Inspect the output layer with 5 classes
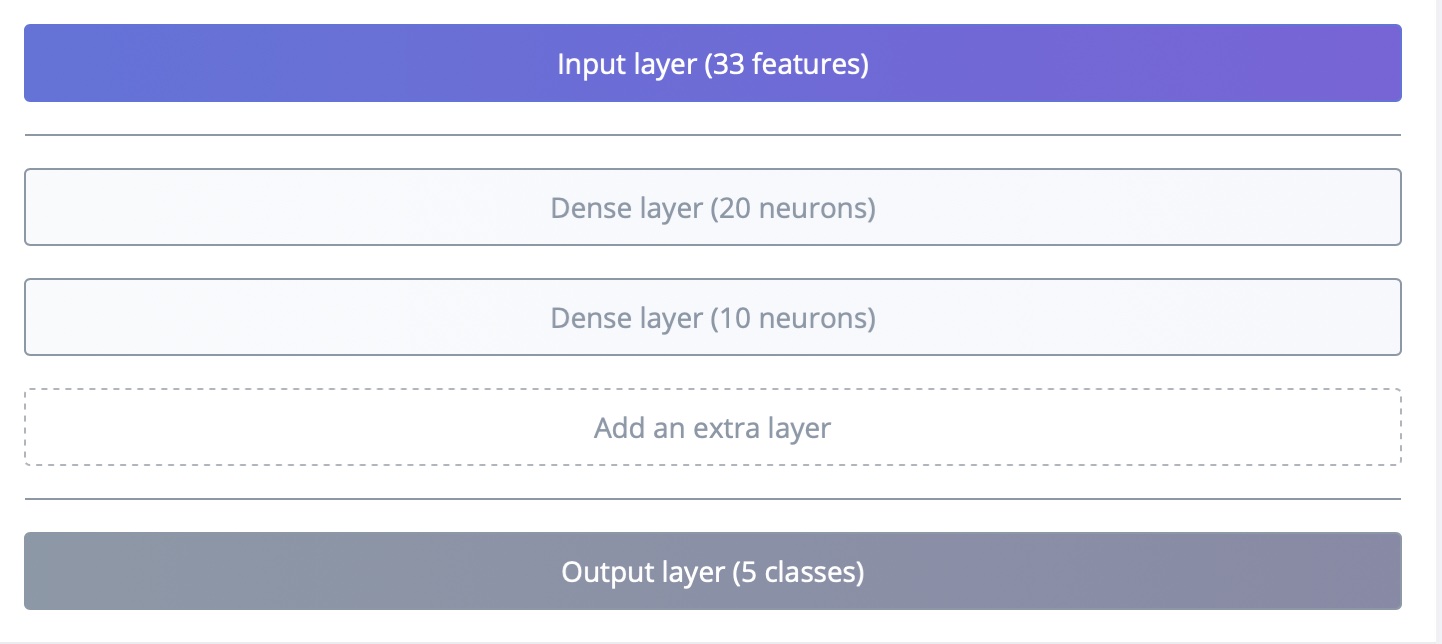Screen dimensions: 1442x644 (712, 572)
